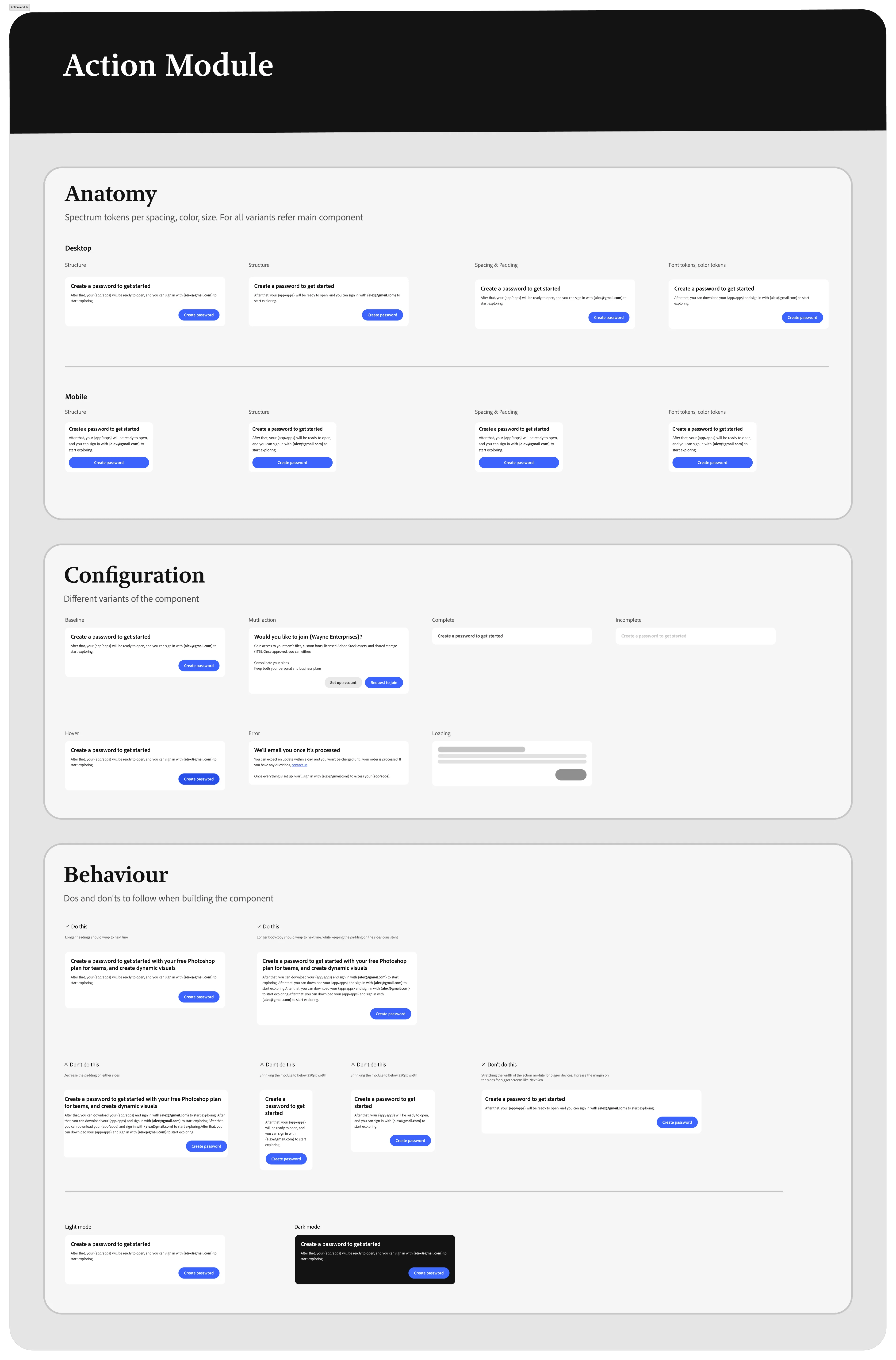Click the 'Different variants of the component' subtitle
The width and height of the screenshot is (896, 1360).
[x=131, y=599]
